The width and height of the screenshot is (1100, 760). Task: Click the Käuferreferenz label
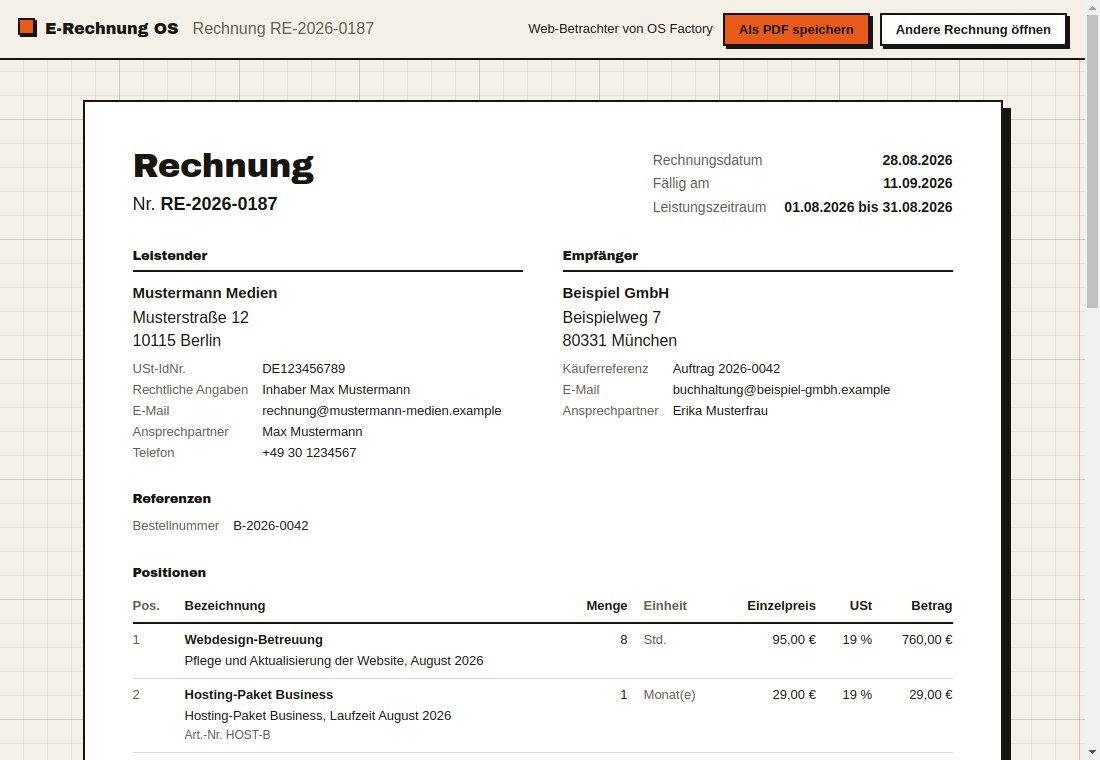[605, 368]
